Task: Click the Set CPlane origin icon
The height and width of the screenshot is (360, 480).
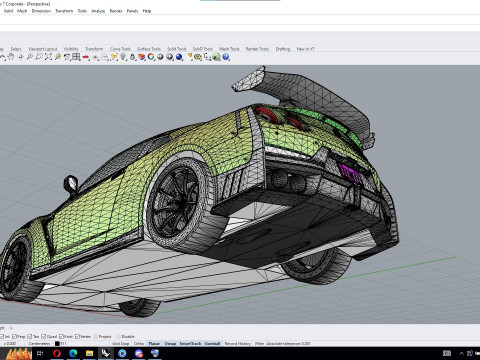Action: 96,57
